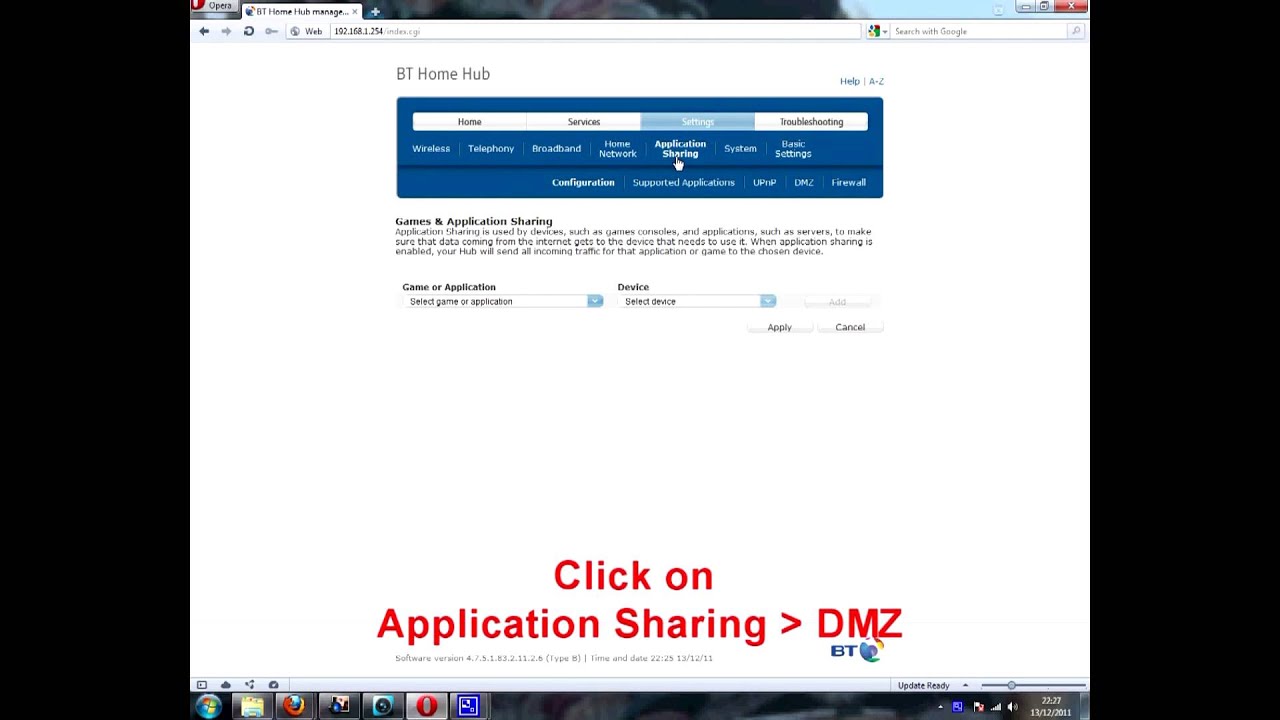Open the Telephony settings section

click(x=491, y=148)
